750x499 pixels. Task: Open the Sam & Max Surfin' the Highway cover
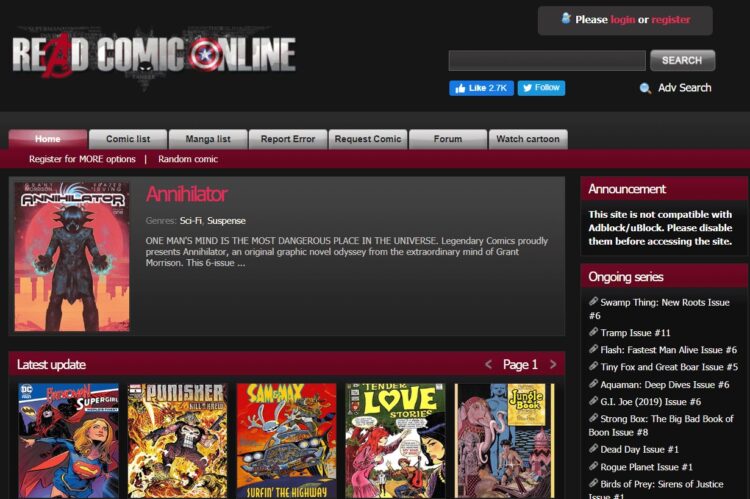coord(287,441)
